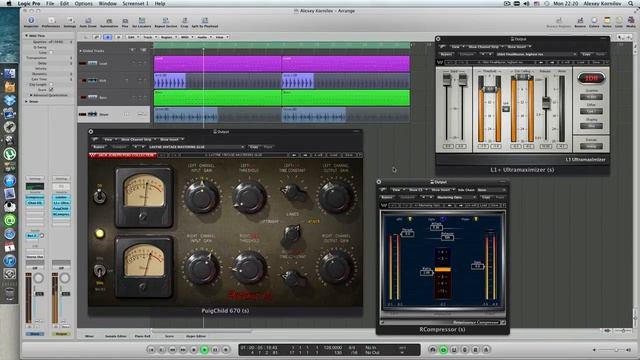Click the Quantize button in L1
The width and height of the screenshot is (640, 360).
pos(591,97)
